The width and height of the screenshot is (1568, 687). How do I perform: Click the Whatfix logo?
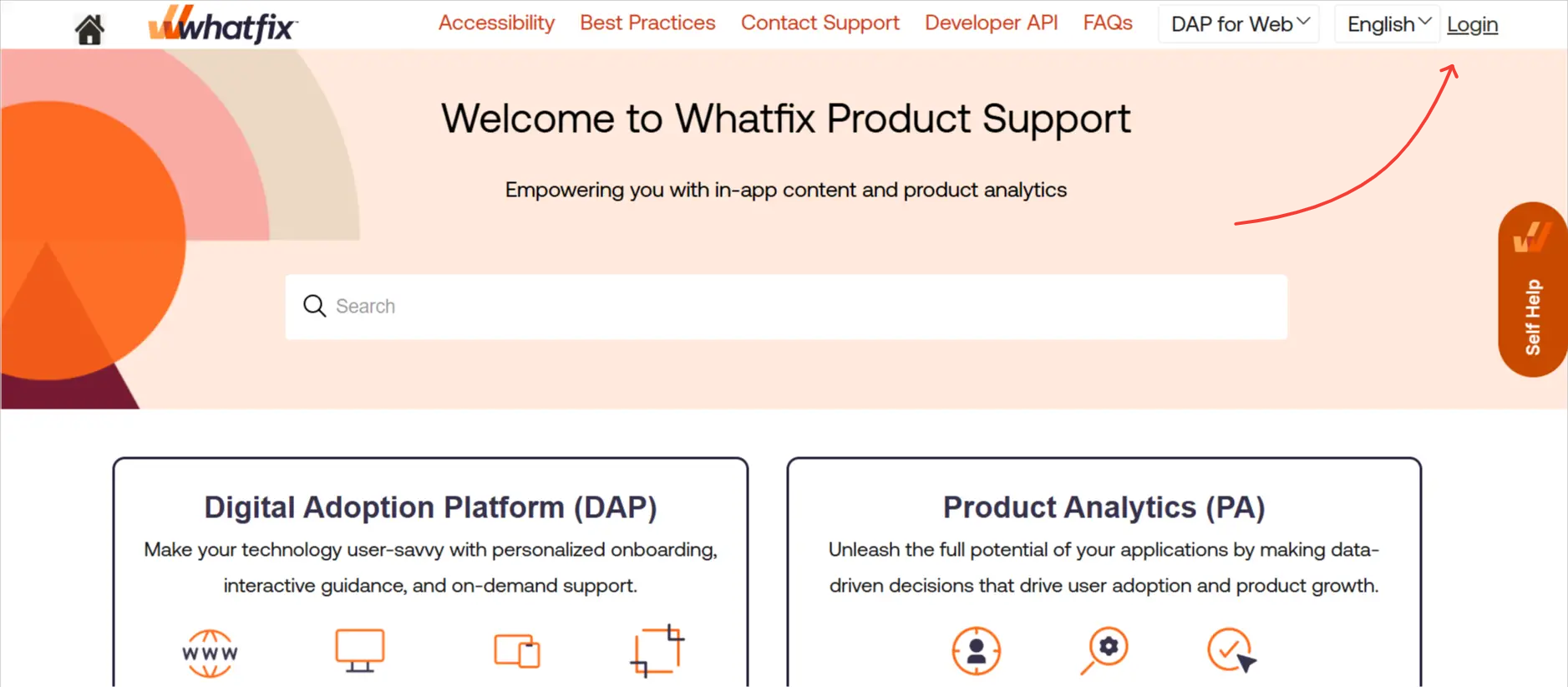[x=222, y=25]
